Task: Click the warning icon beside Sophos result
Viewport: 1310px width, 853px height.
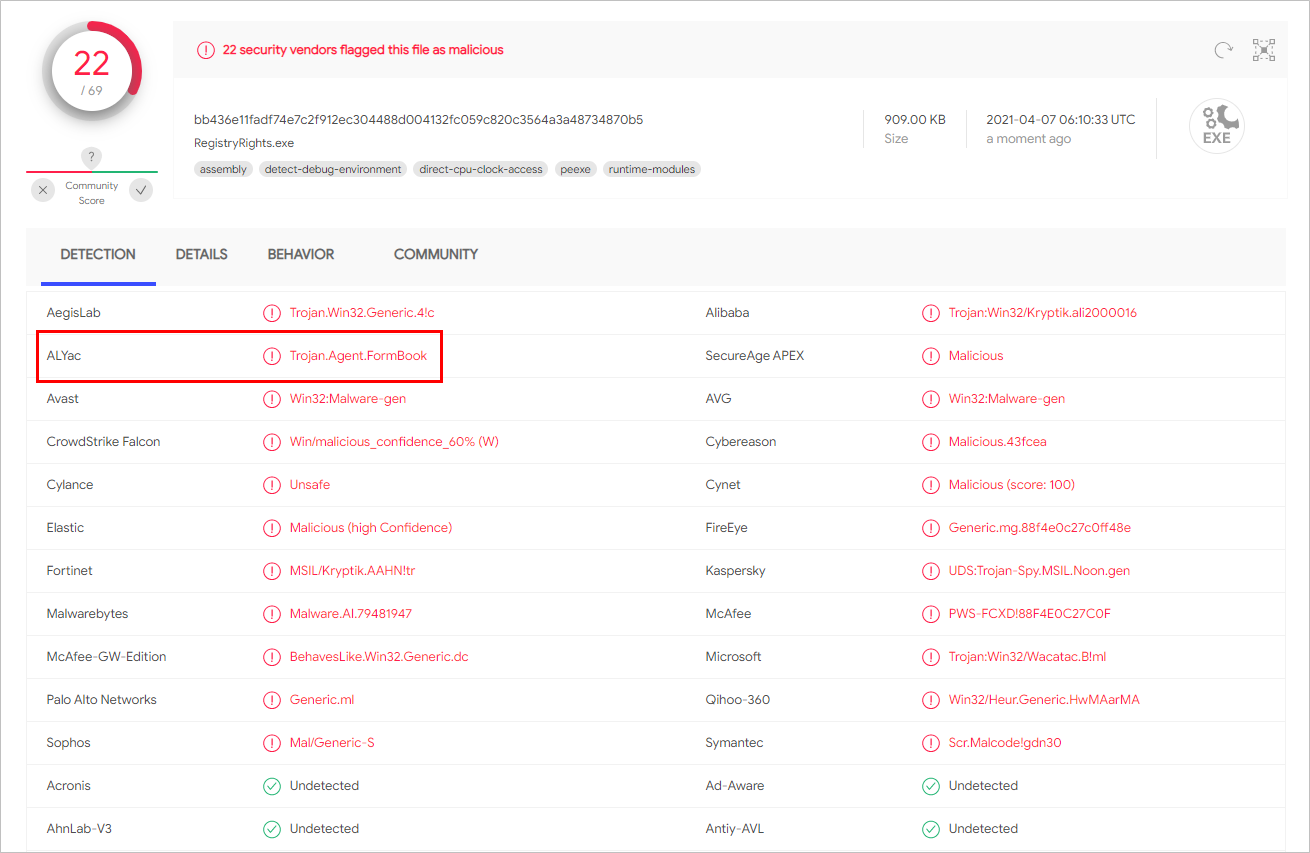Action: pos(272,743)
